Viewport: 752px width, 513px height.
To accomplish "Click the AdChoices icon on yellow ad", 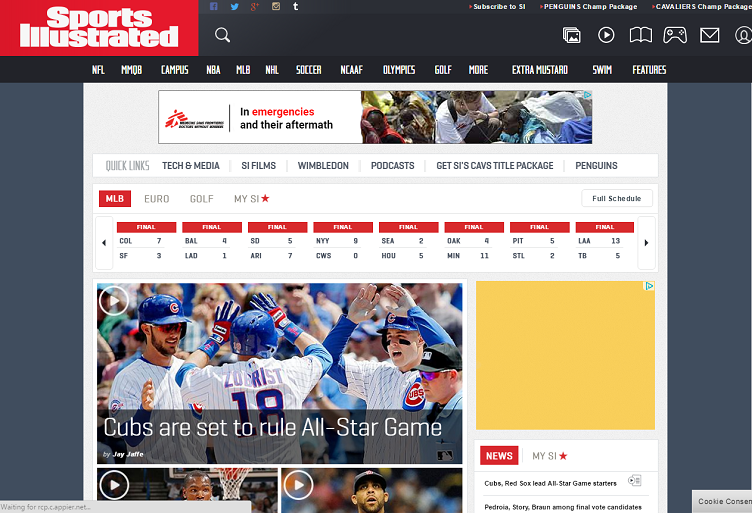I will 649,286.
